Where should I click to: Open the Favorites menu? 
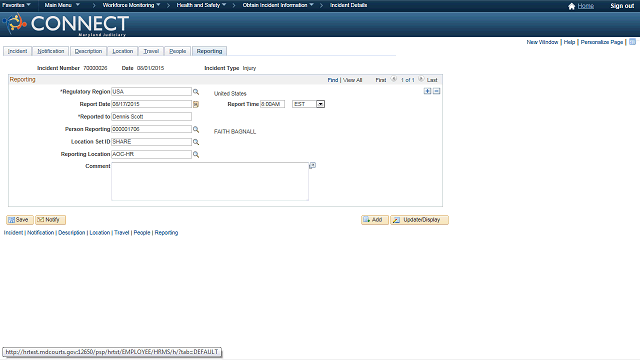[16, 5]
